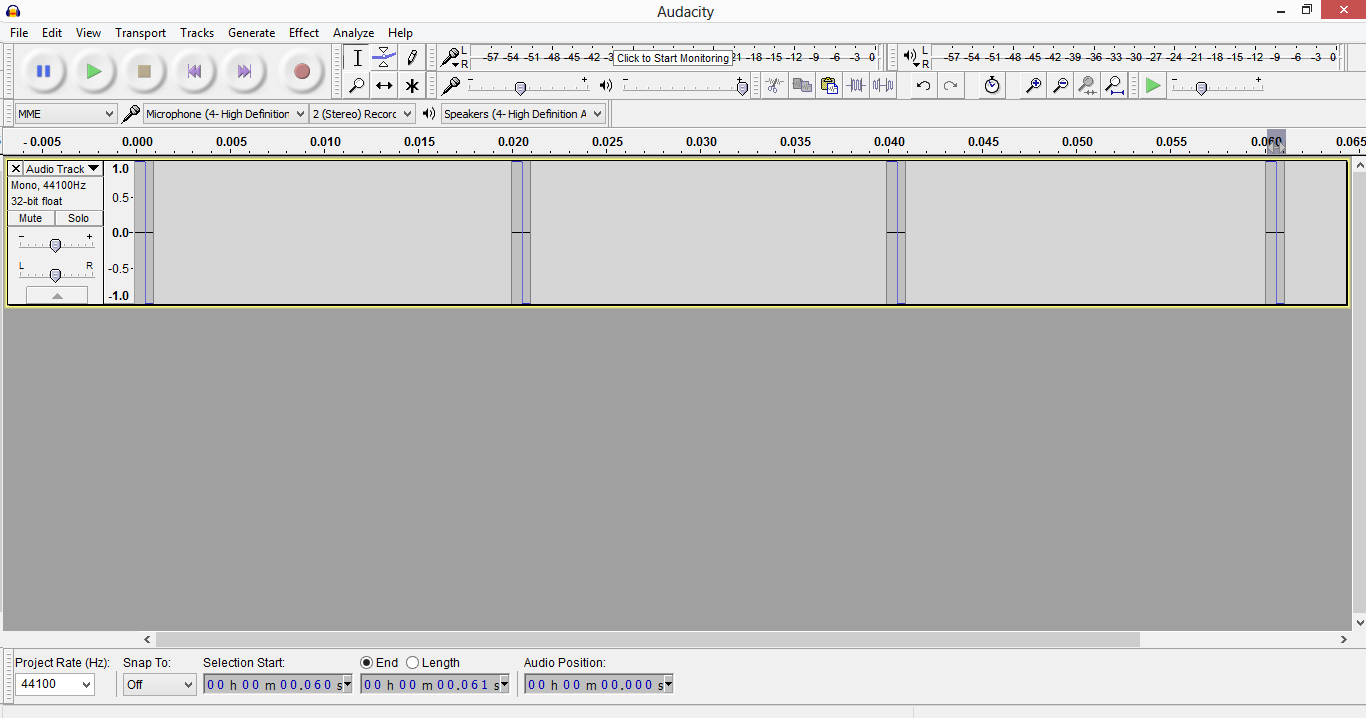The height and width of the screenshot is (718, 1366).
Task: Cut selection using the scissors icon
Action: [775, 85]
